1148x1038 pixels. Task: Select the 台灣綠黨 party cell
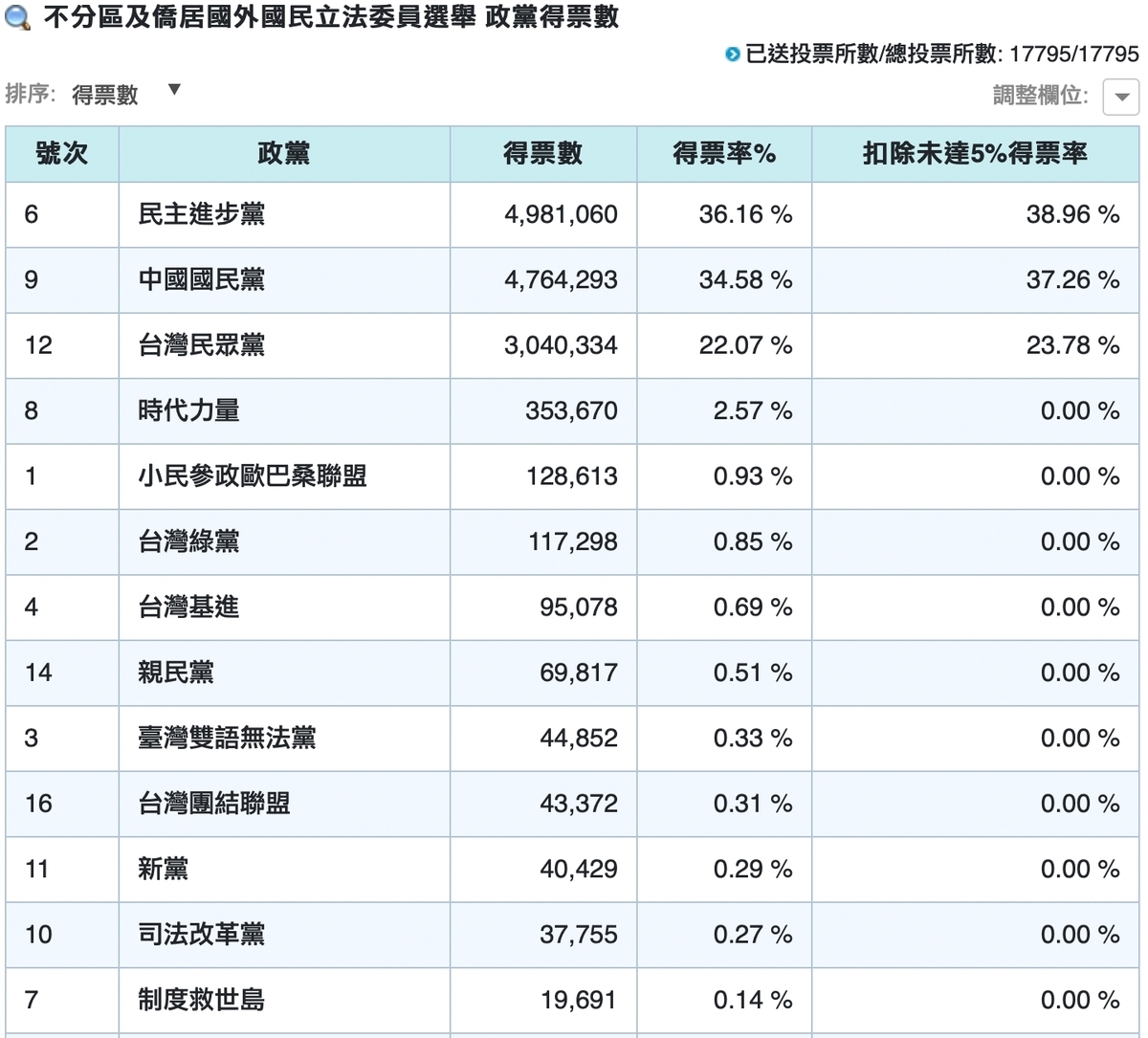coord(284,542)
